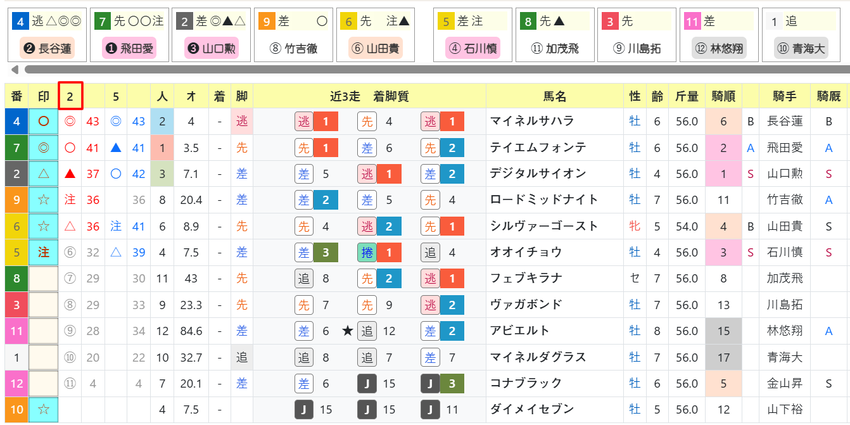Open horse マイネルサハラ

pyautogui.click(x=531, y=121)
